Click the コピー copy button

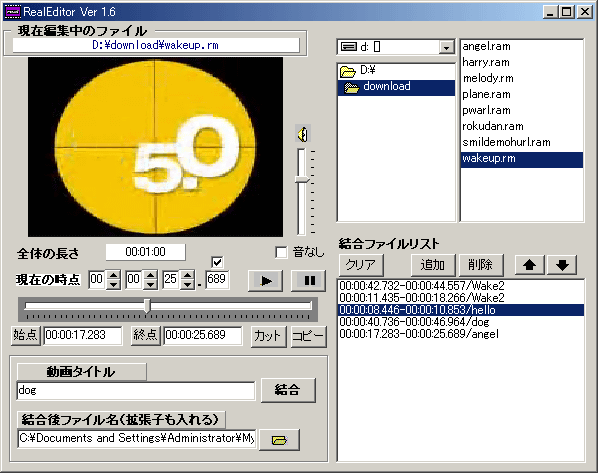(308, 336)
